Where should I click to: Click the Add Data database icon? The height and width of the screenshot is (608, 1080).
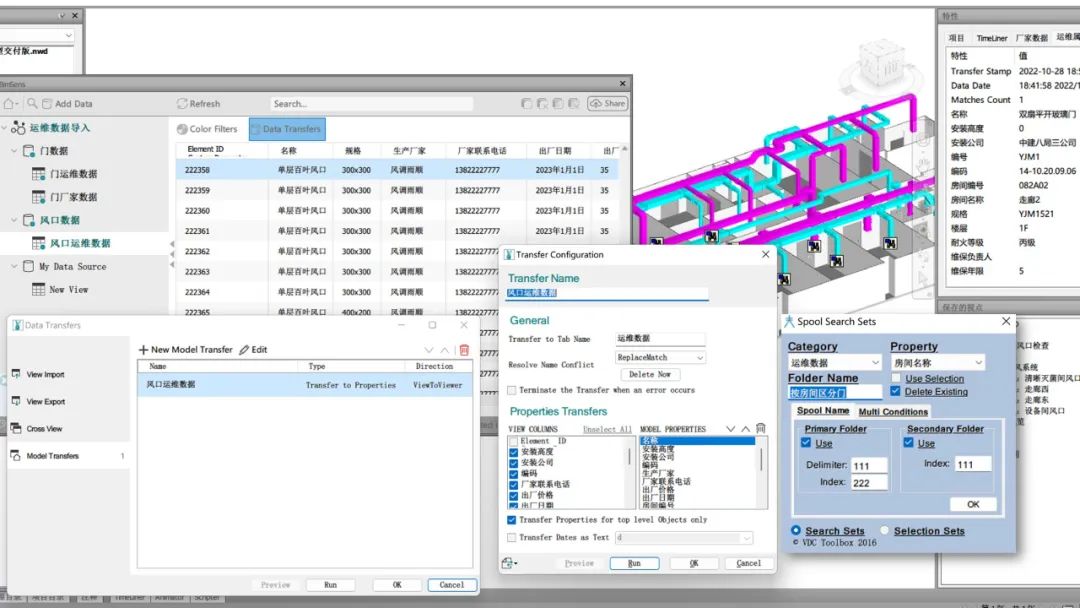coord(46,103)
